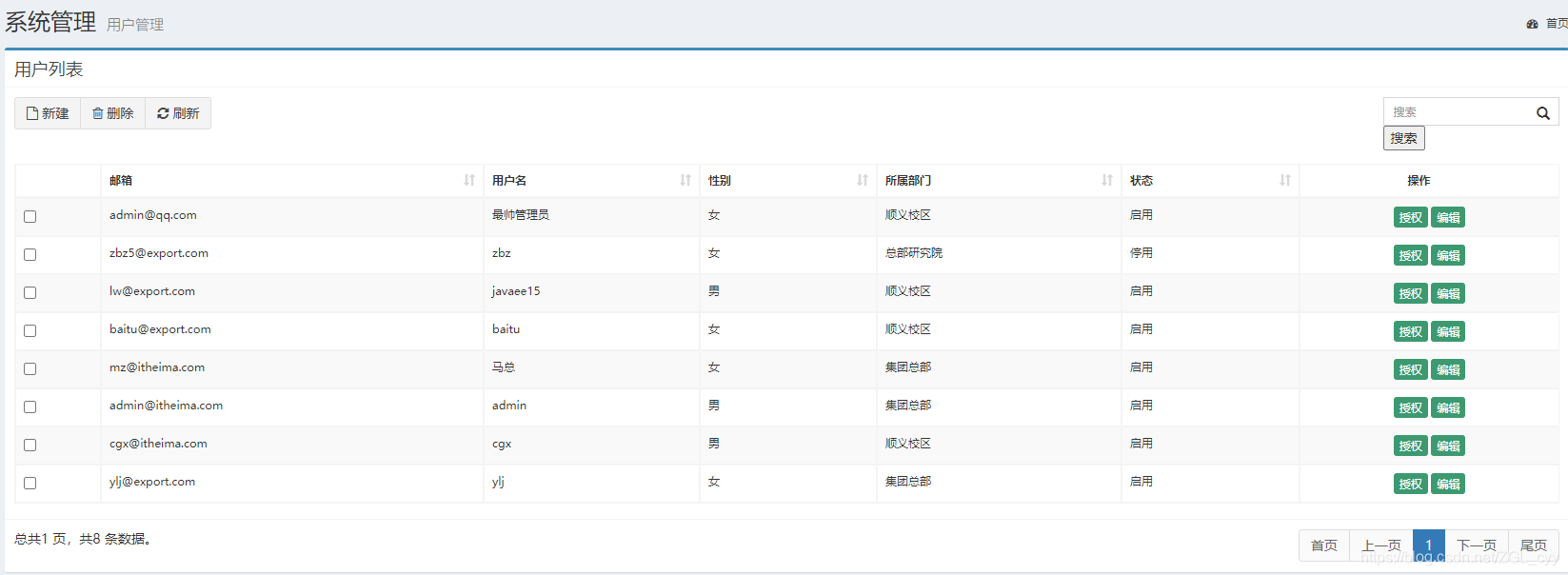Click 编辑 for the baitu@export.com row

[x=1448, y=331]
